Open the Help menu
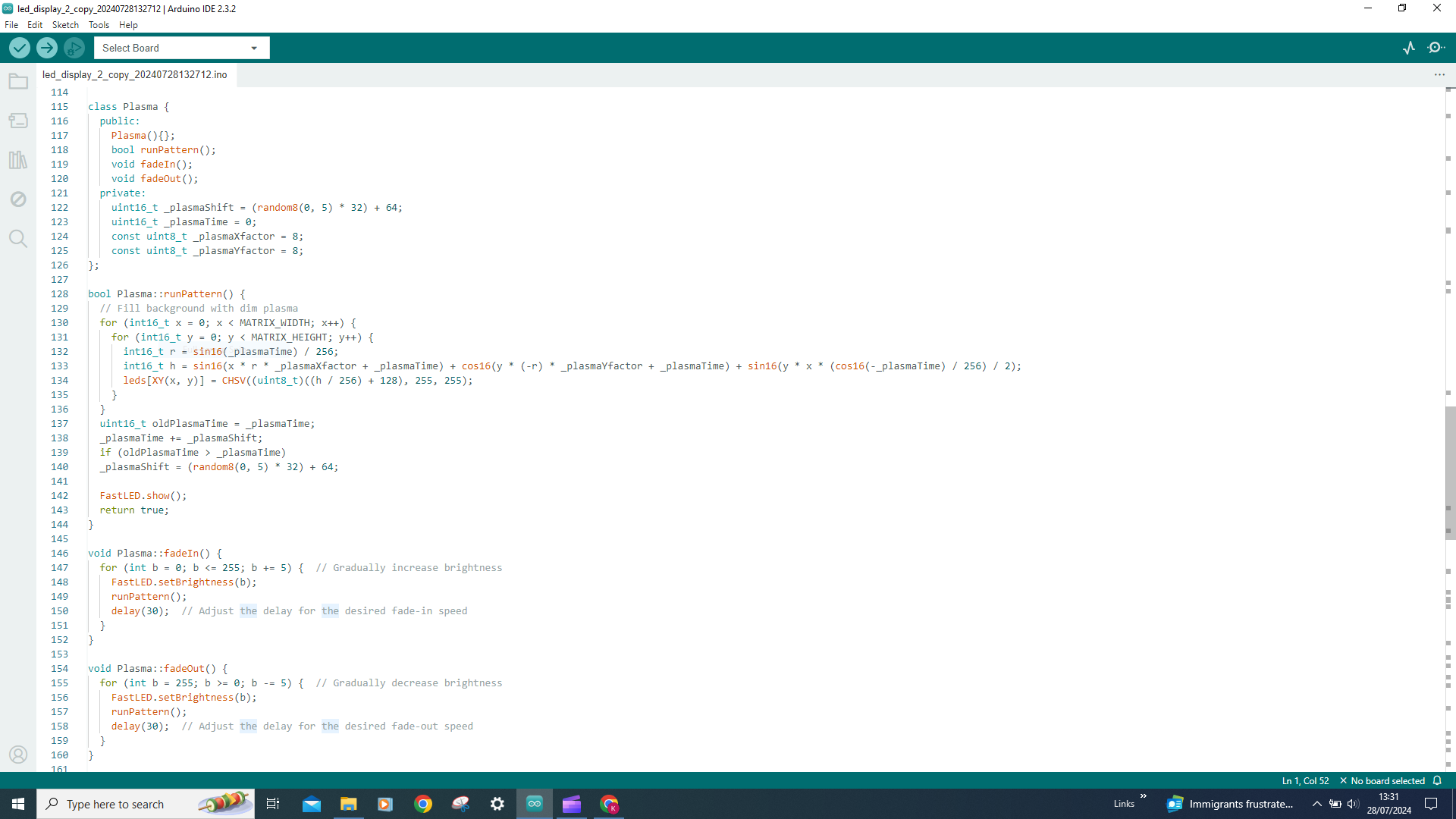Image resolution: width=1456 pixels, height=819 pixels. click(x=128, y=25)
